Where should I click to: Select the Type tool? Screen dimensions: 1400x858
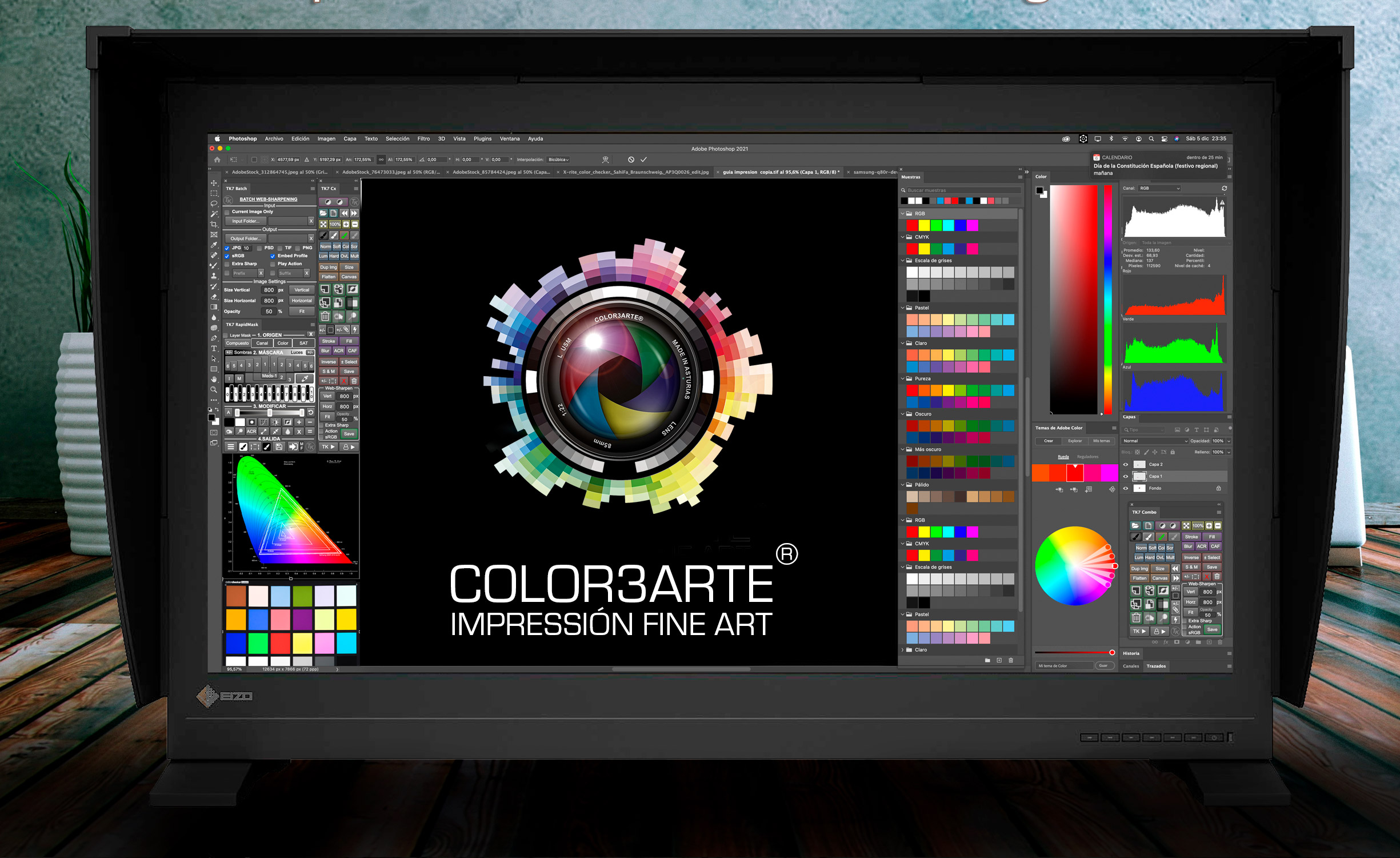214,348
